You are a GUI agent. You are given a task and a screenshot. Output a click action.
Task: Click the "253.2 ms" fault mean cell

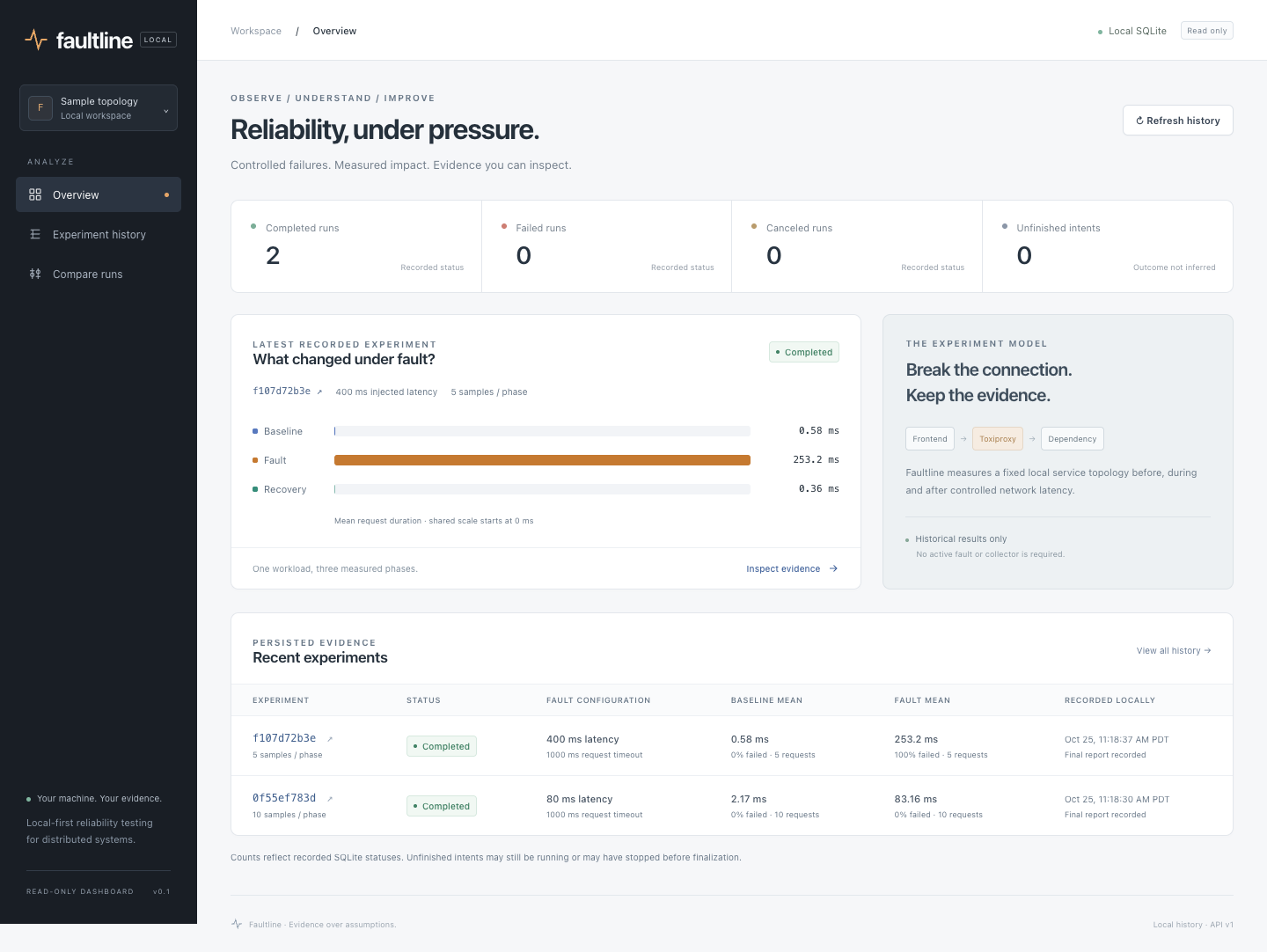[x=916, y=739]
